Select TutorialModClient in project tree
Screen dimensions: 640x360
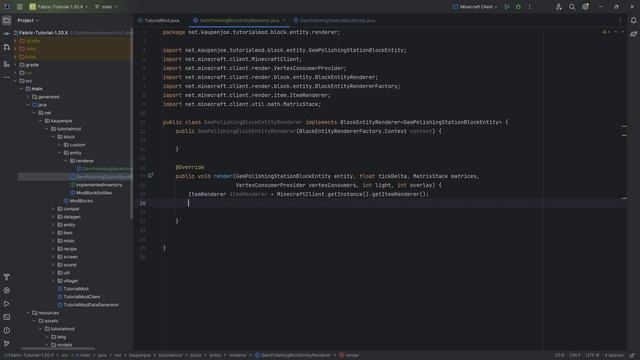click(78, 297)
